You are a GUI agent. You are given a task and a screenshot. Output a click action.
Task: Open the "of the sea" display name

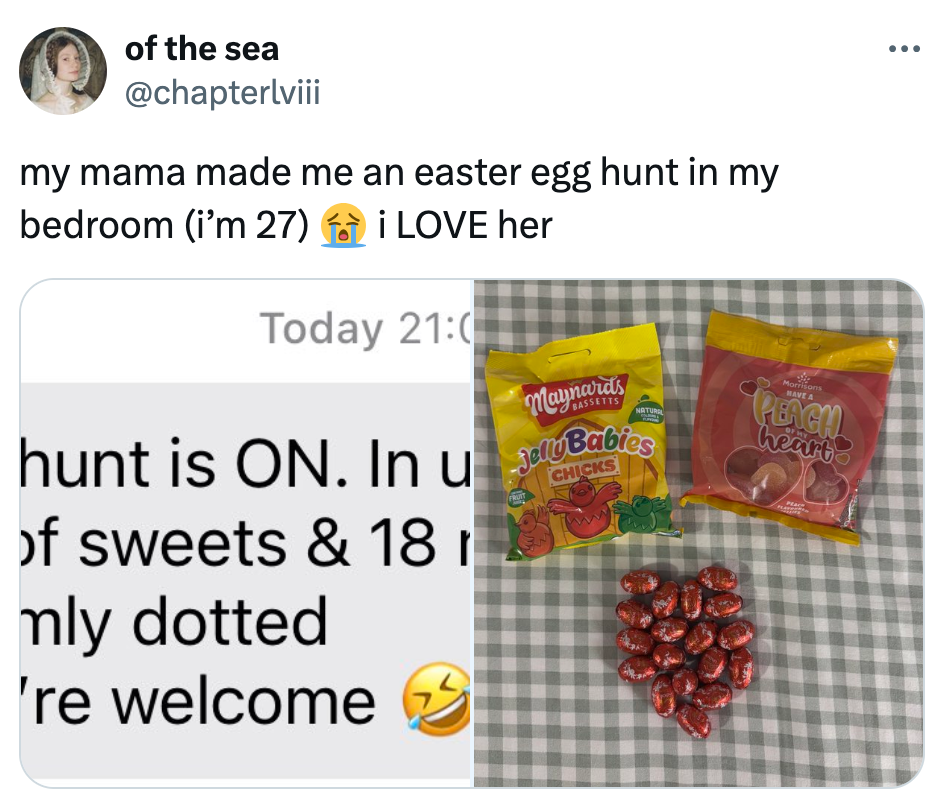pos(202,47)
